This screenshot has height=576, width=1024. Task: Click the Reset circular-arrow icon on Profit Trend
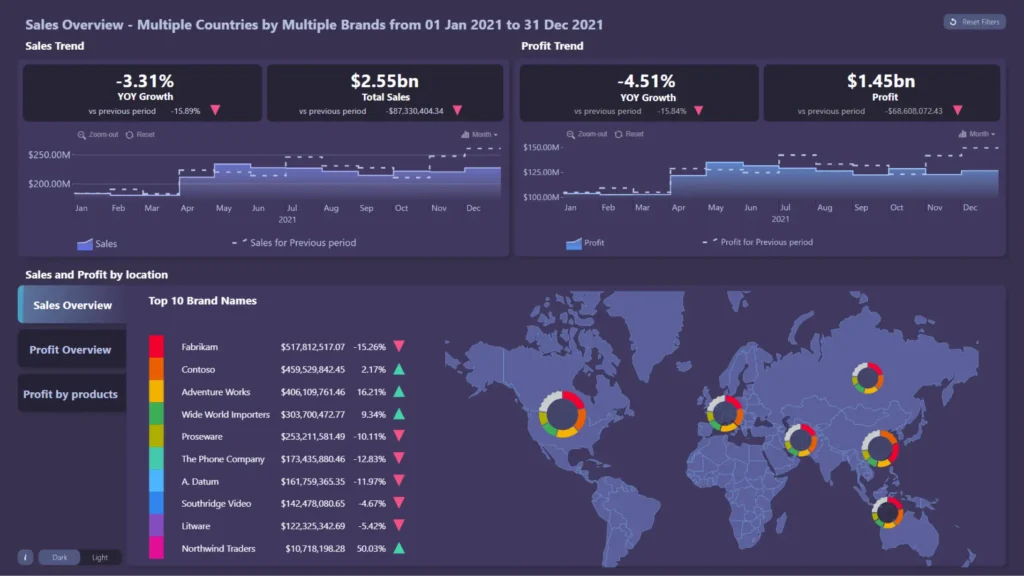(618, 134)
